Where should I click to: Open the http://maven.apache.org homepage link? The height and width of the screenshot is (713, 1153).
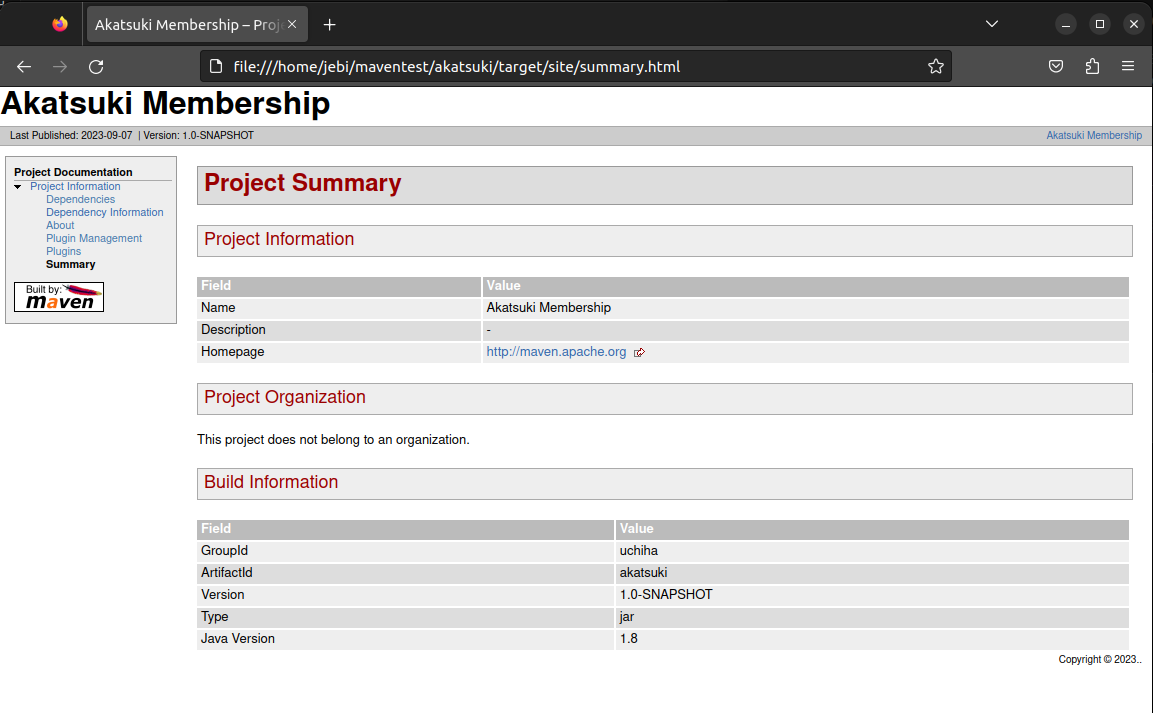(556, 352)
